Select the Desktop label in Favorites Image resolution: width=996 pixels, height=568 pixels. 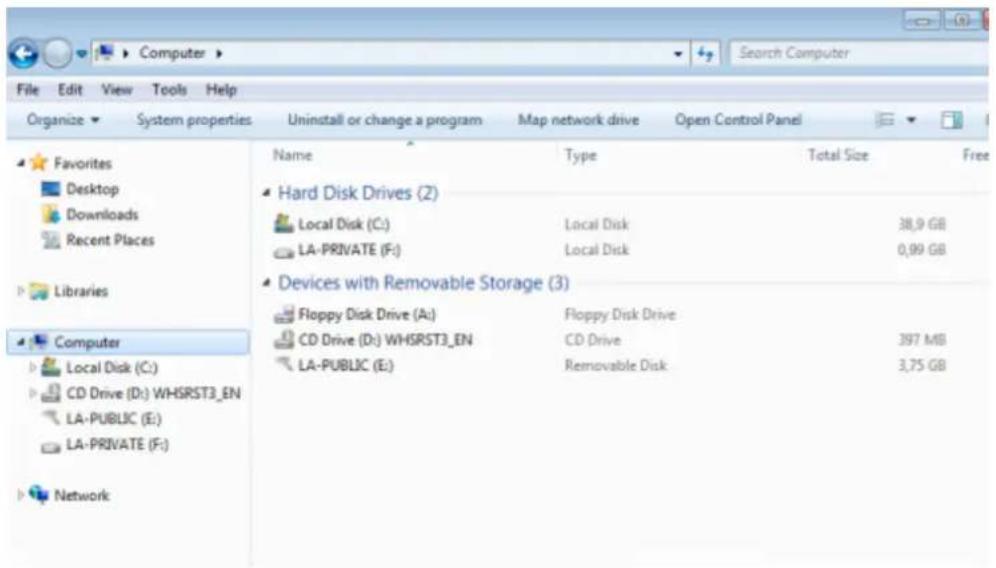(93, 189)
